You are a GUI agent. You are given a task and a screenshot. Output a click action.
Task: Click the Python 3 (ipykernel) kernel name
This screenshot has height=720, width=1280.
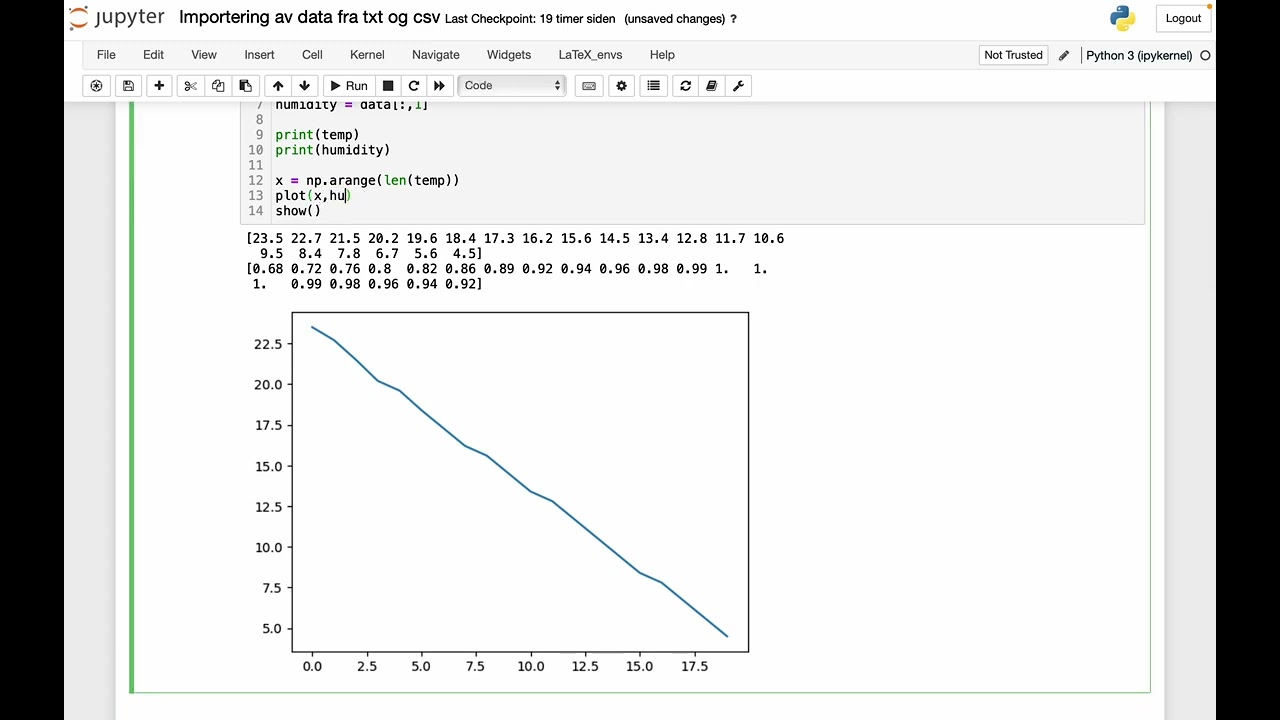point(1139,55)
